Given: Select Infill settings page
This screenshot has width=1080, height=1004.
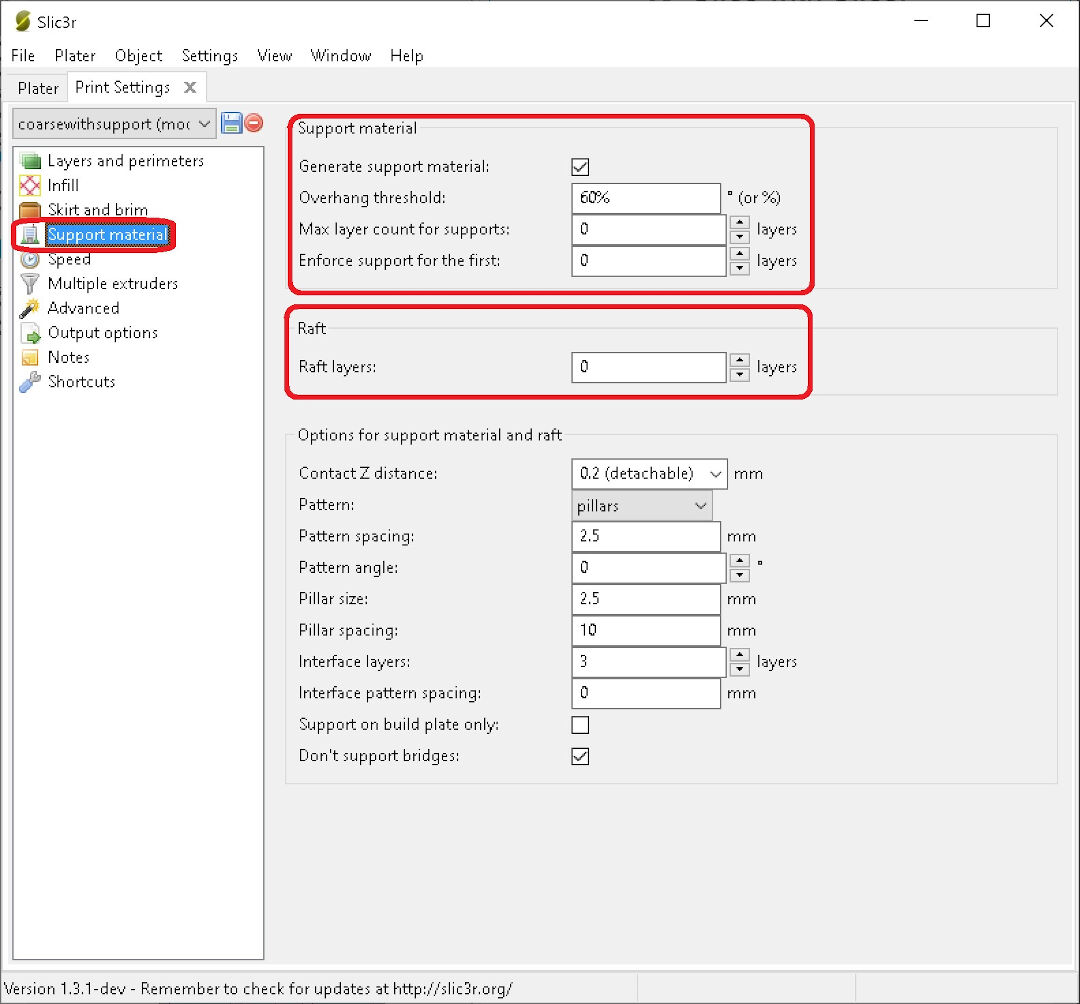Looking at the screenshot, I should pyautogui.click(x=63, y=185).
